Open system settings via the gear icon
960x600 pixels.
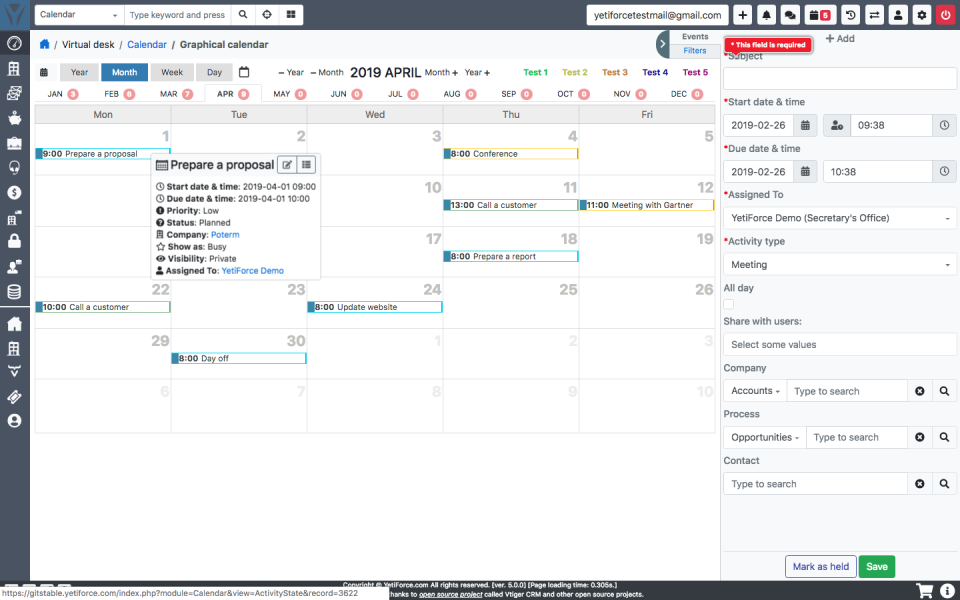pos(922,14)
